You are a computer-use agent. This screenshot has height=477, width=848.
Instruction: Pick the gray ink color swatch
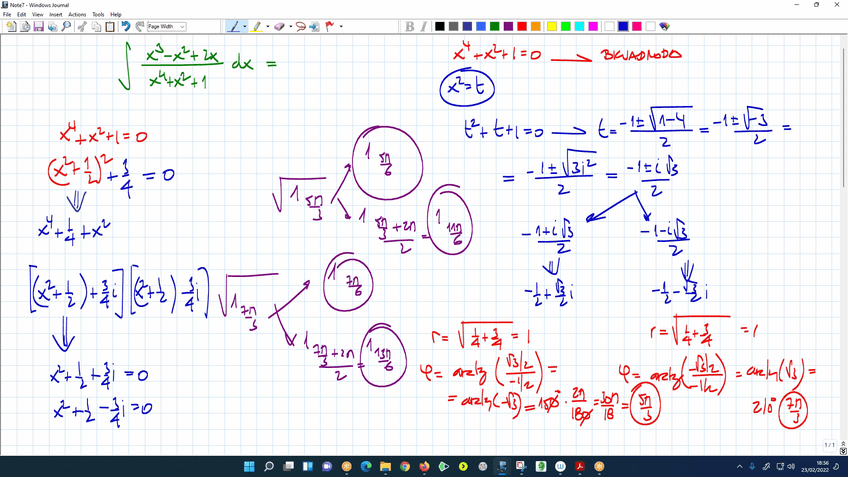click(x=453, y=26)
